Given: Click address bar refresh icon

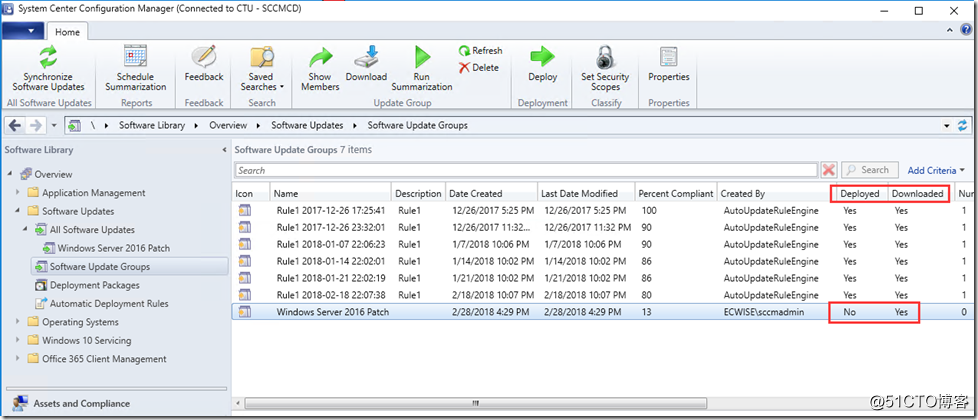Looking at the screenshot, I should (962, 125).
